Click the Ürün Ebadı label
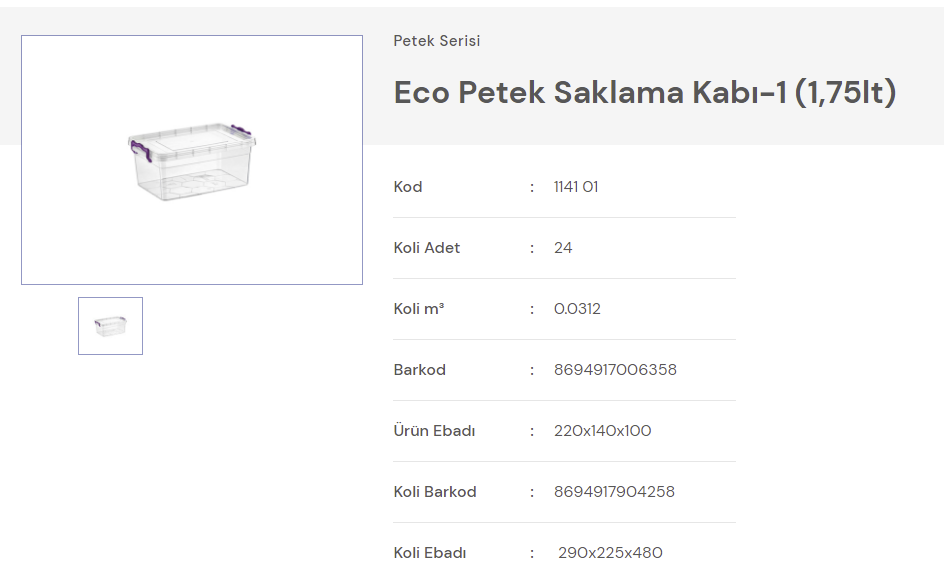944x582 pixels. click(x=434, y=431)
